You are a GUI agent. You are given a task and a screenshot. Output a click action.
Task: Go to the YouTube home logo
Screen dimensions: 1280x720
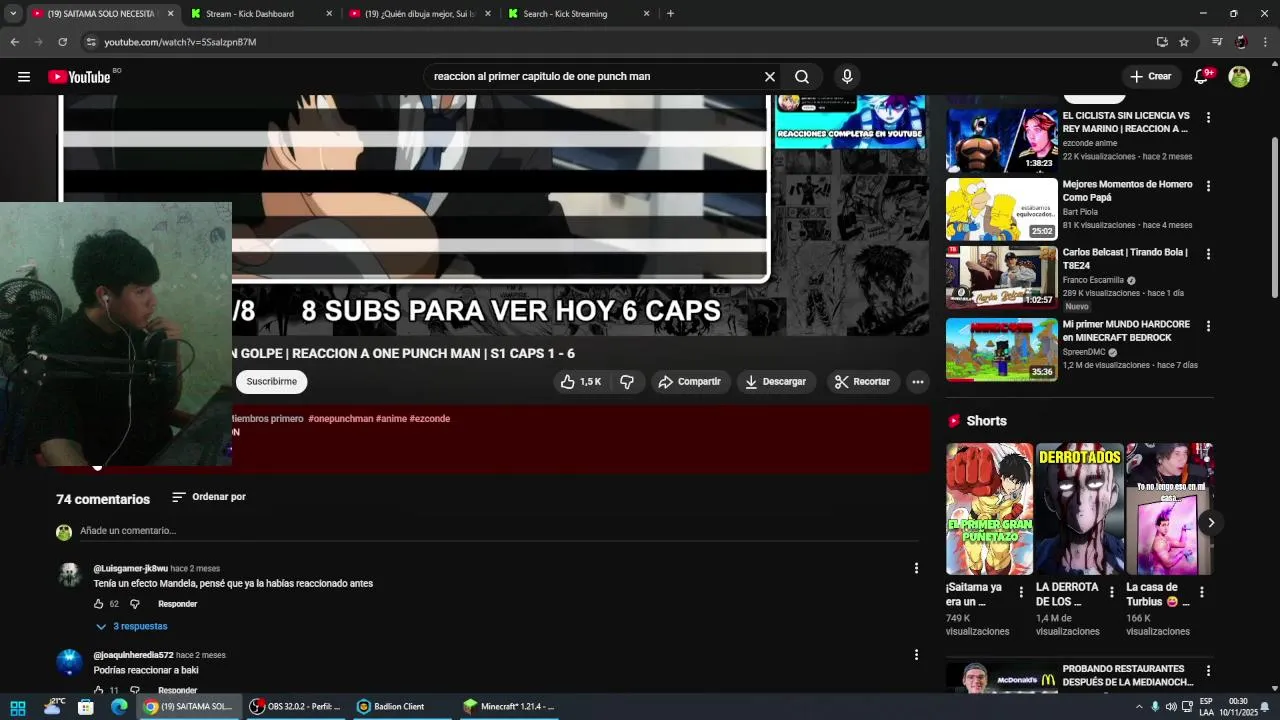click(x=80, y=77)
